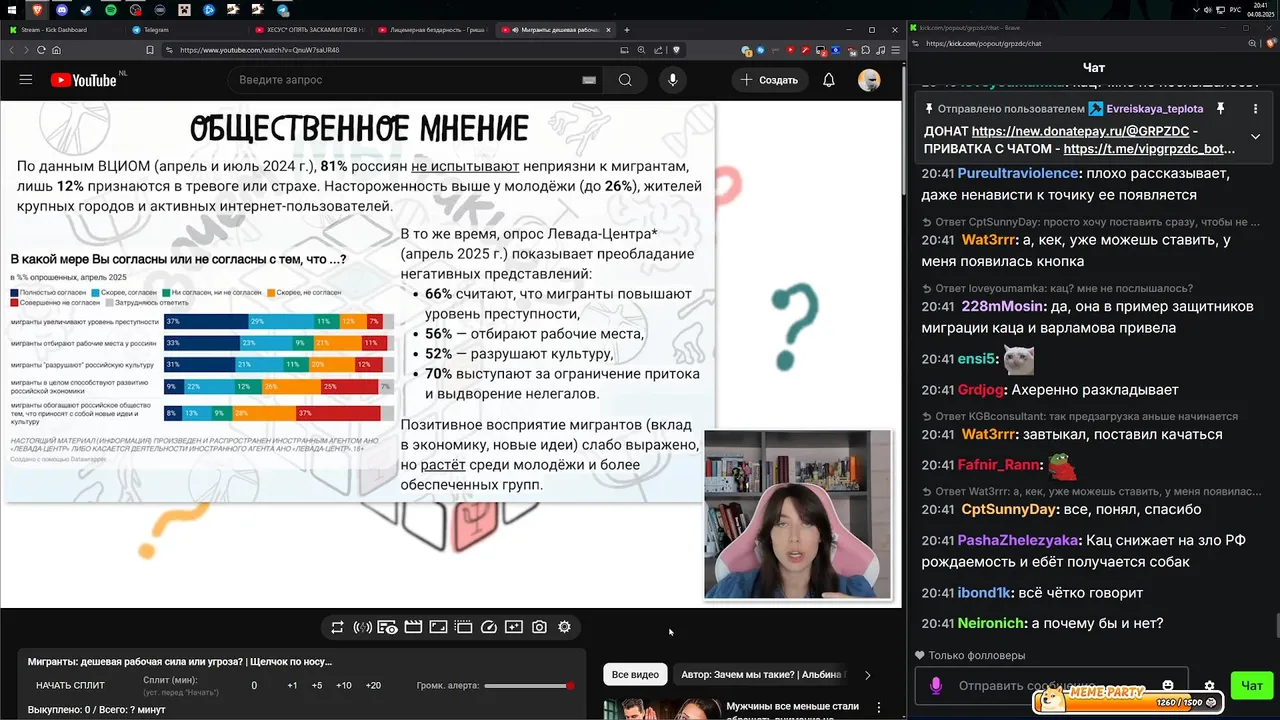Viewport: 1280px width, 720px height.
Task: Open a new browser tab
Action: pos(627,30)
